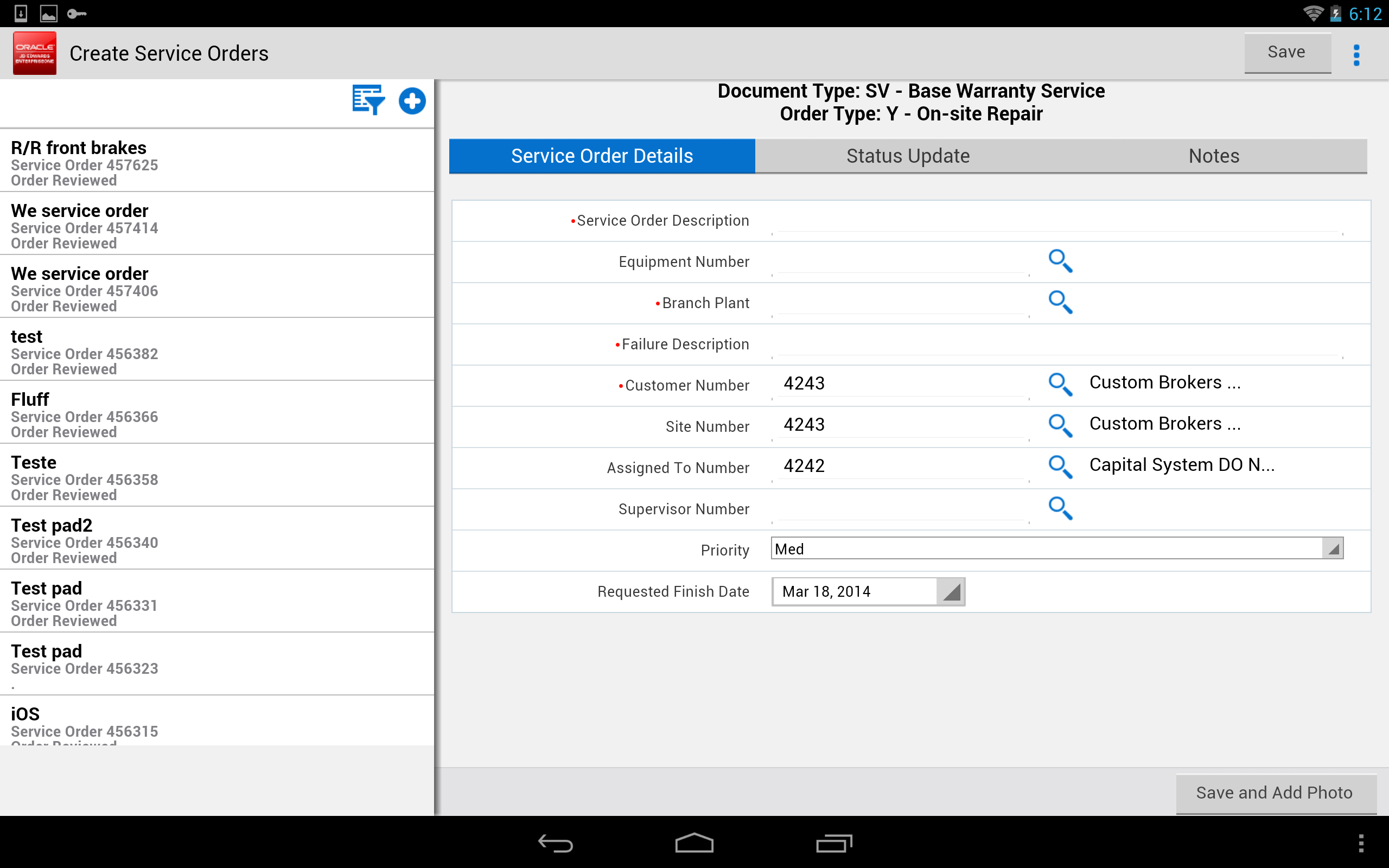Tap the Wi-Fi status icon
The height and width of the screenshot is (868, 1389).
coord(1313,13)
